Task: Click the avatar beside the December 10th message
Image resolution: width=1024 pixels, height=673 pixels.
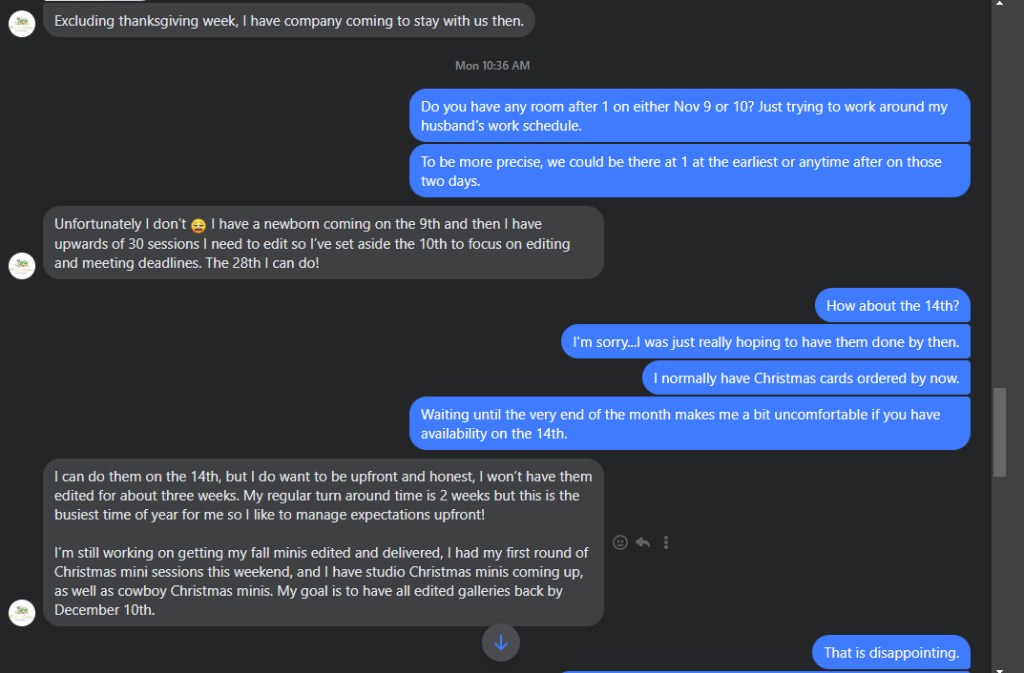Action: [22, 612]
